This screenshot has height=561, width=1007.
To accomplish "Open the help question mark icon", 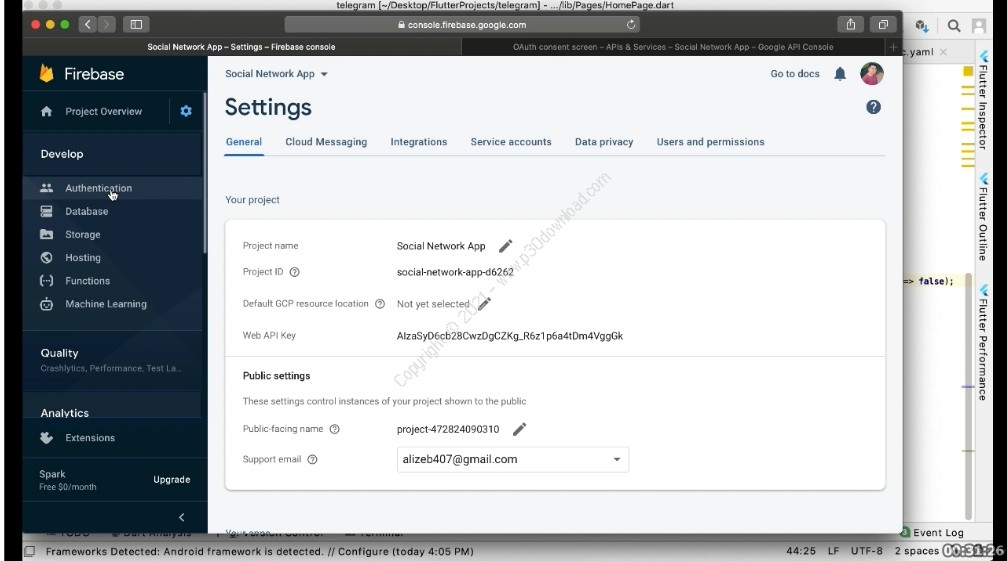I will 873,107.
